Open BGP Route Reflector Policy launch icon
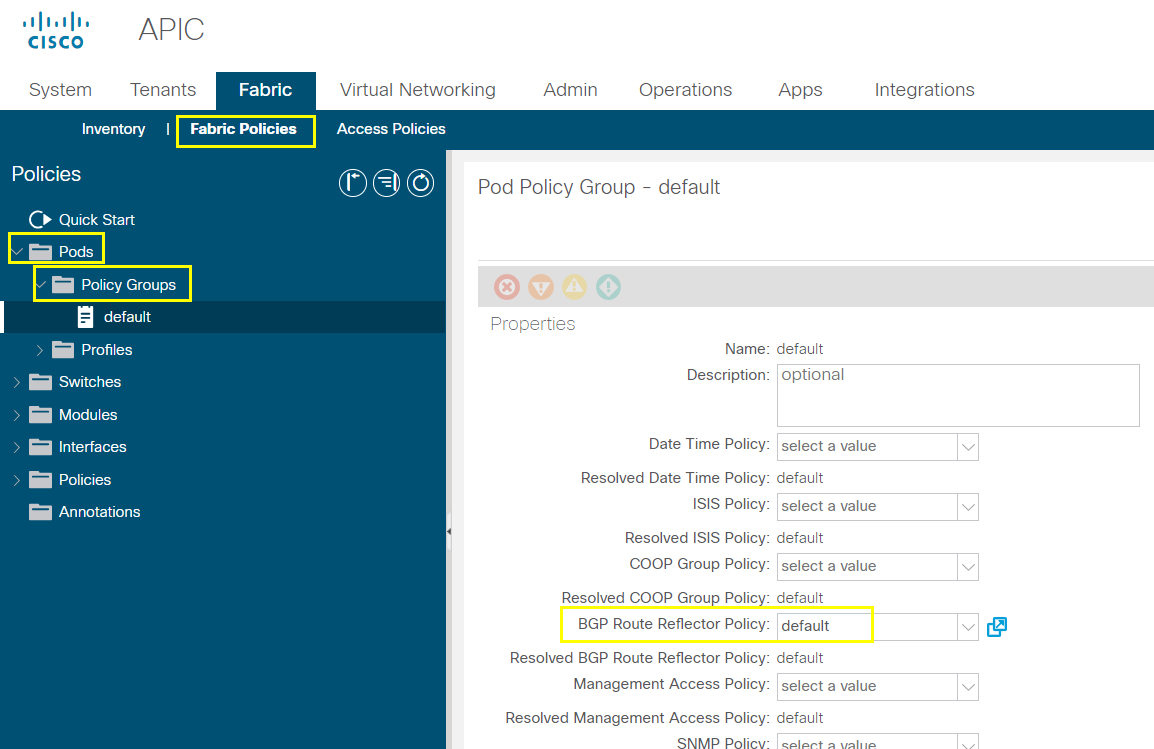 tap(997, 627)
